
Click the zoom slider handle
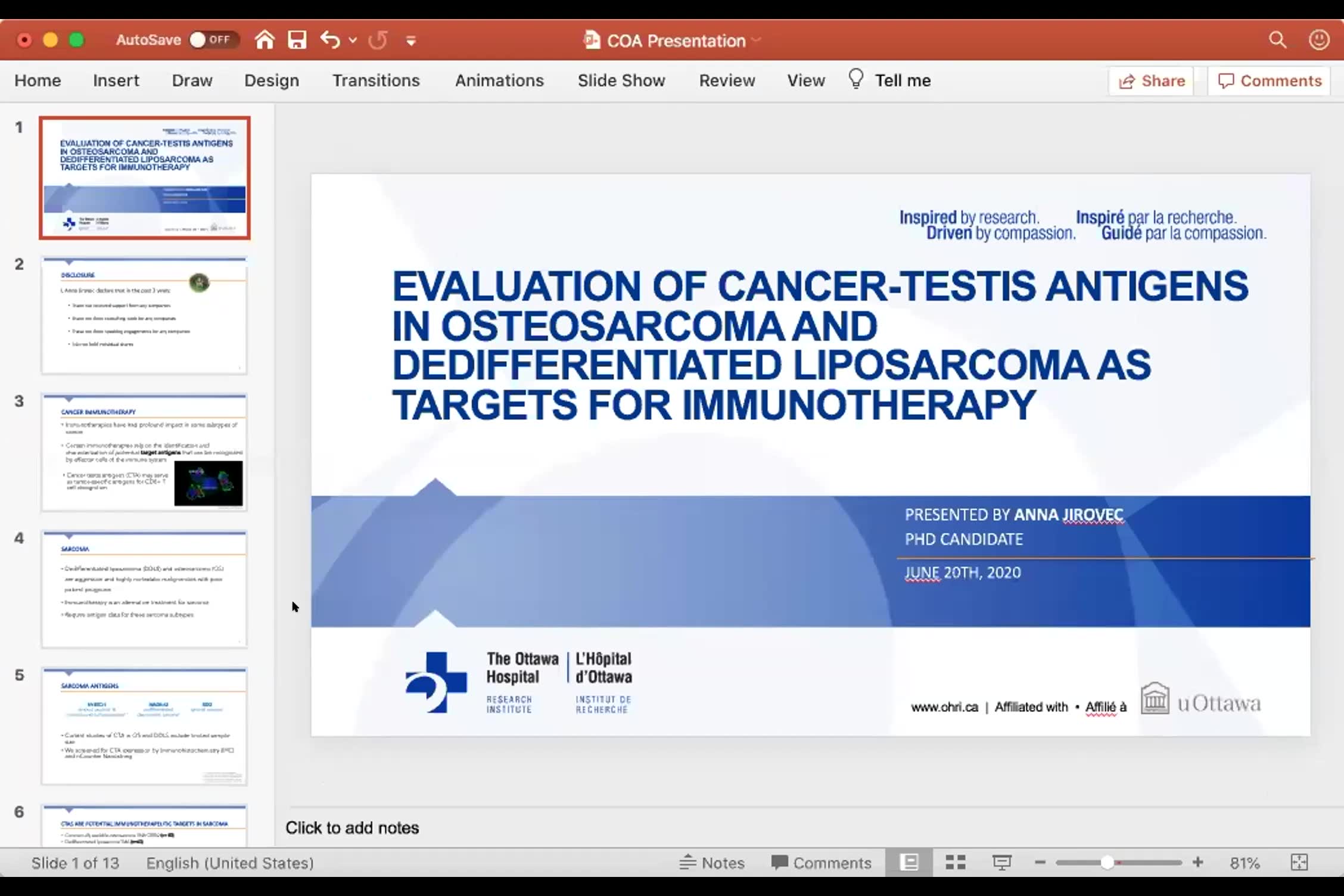tap(1107, 862)
